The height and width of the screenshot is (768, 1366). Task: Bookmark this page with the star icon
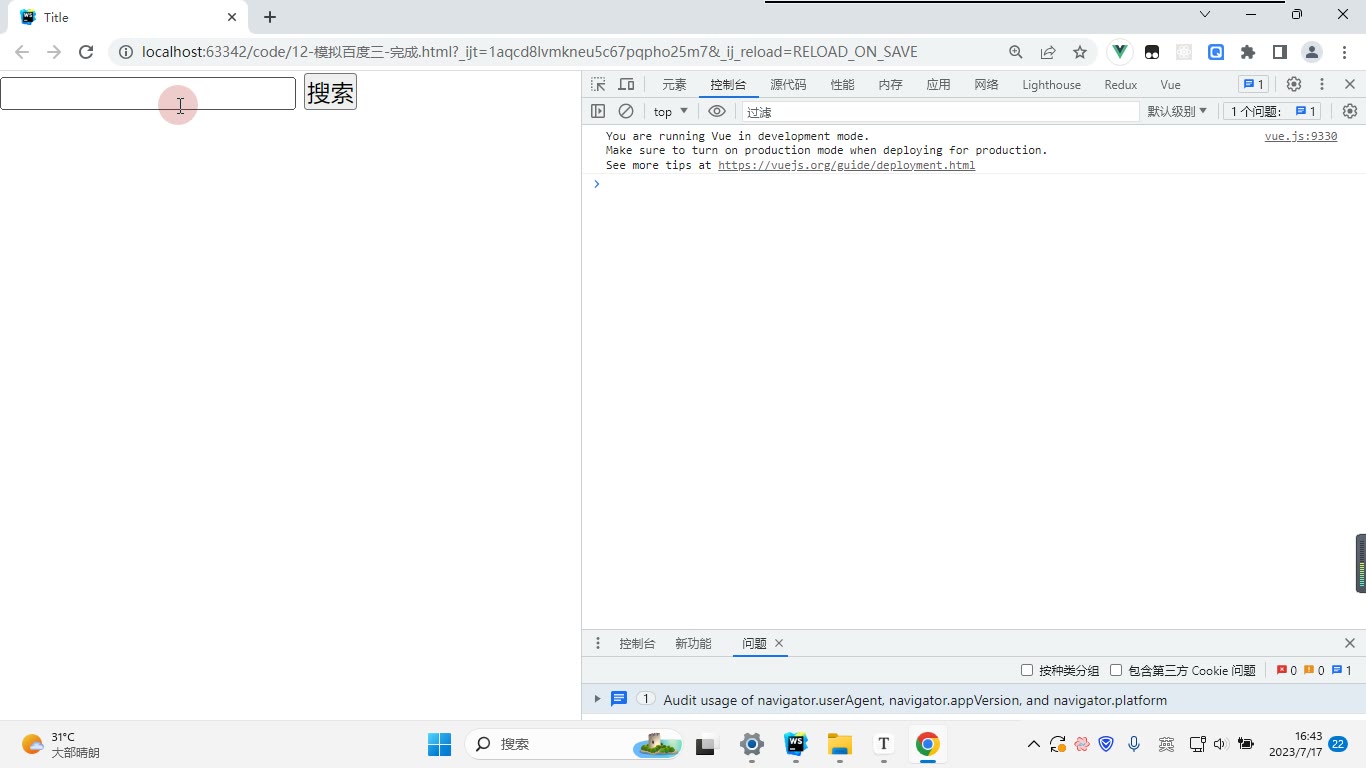click(x=1080, y=52)
